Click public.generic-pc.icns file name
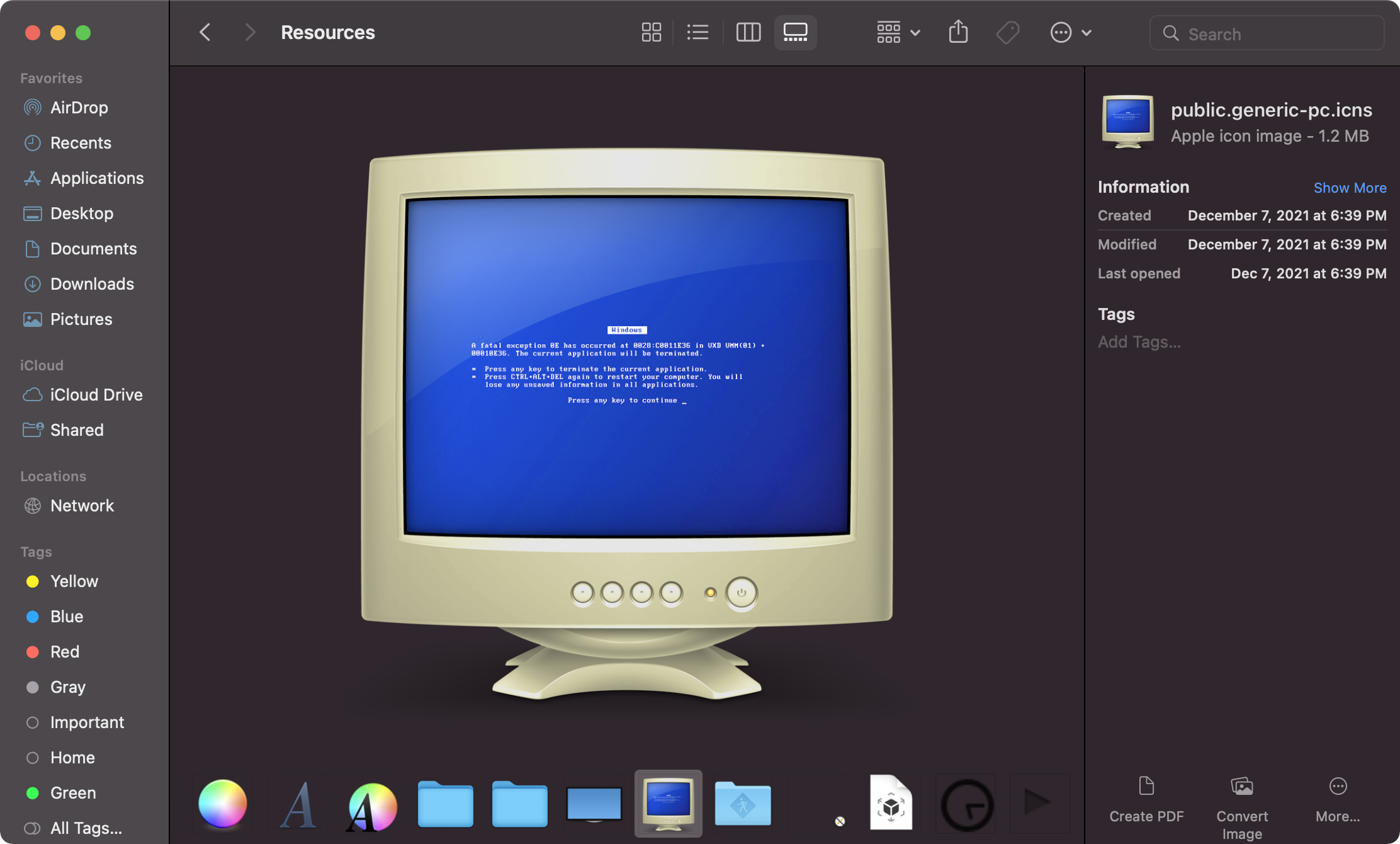Viewport: 1400px width, 844px height. [1271, 110]
